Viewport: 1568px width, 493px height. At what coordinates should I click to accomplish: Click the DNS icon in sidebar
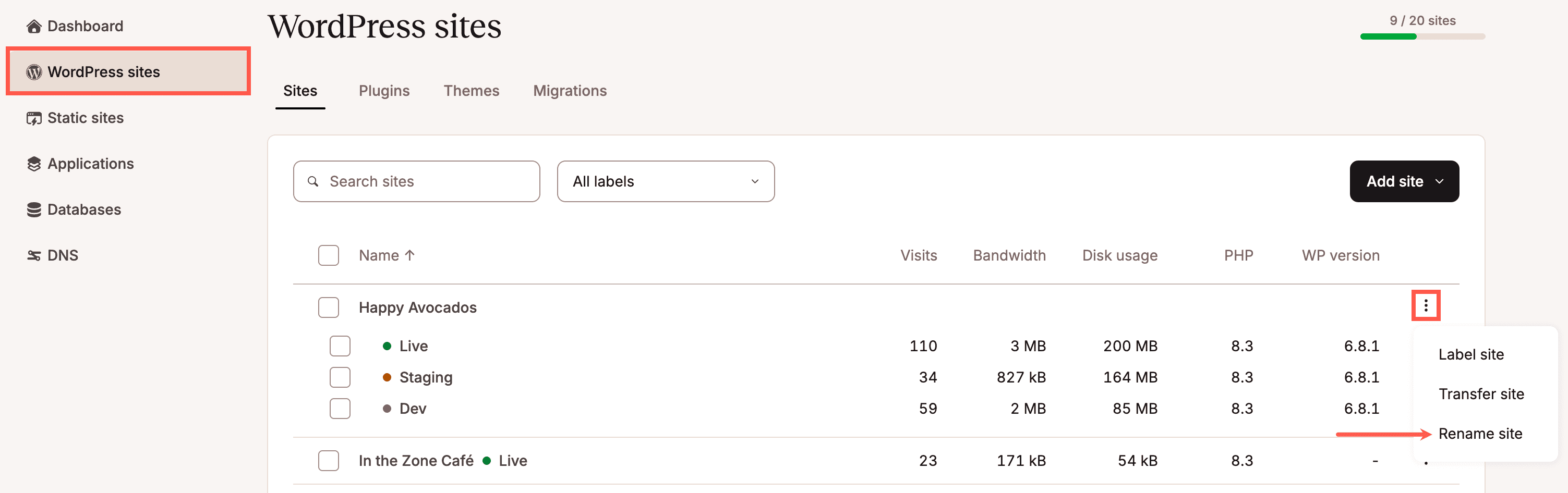[34, 255]
